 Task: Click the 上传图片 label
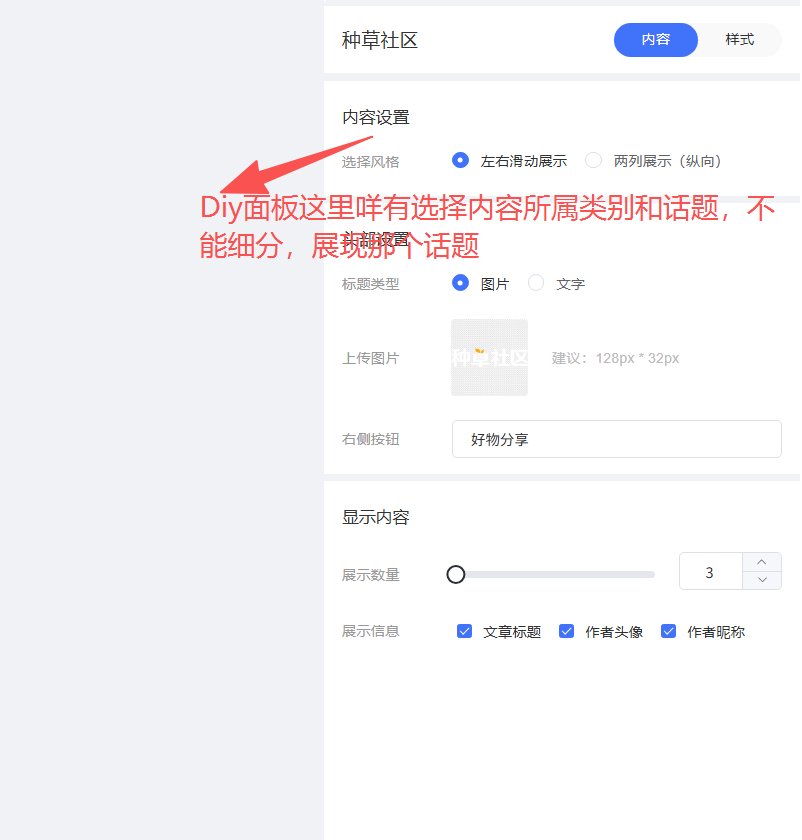tap(371, 358)
